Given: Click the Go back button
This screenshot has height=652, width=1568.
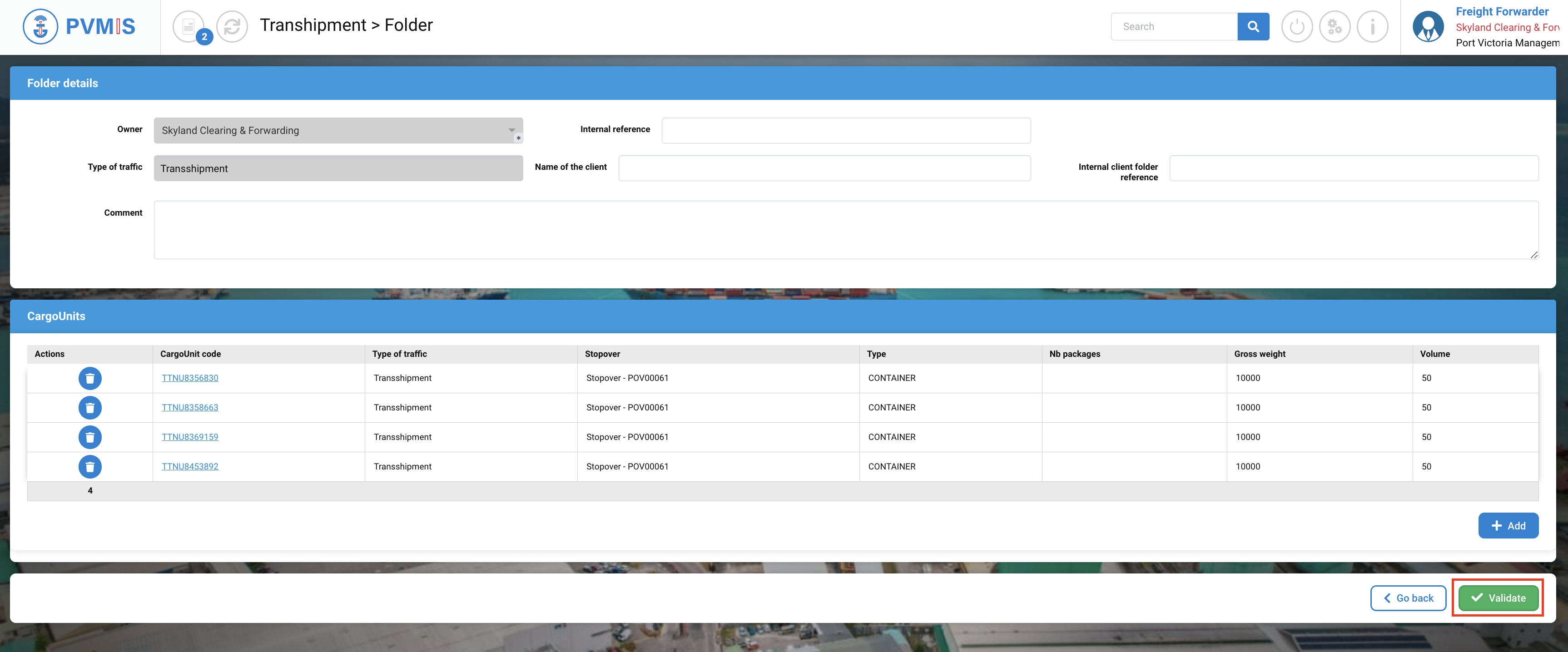Looking at the screenshot, I should [x=1408, y=598].
